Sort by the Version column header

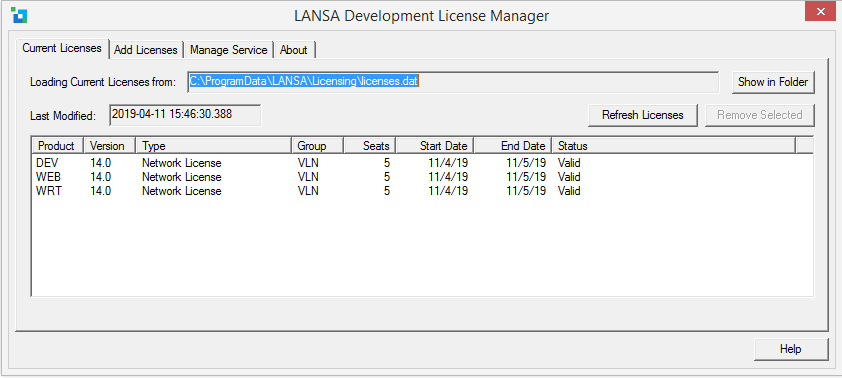pos(110,146)
